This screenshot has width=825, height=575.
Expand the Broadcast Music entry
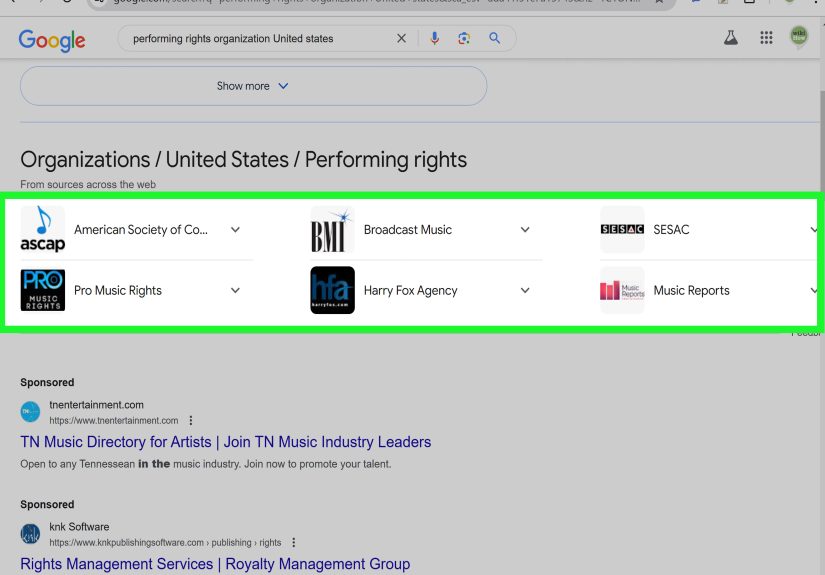(525, 230)
